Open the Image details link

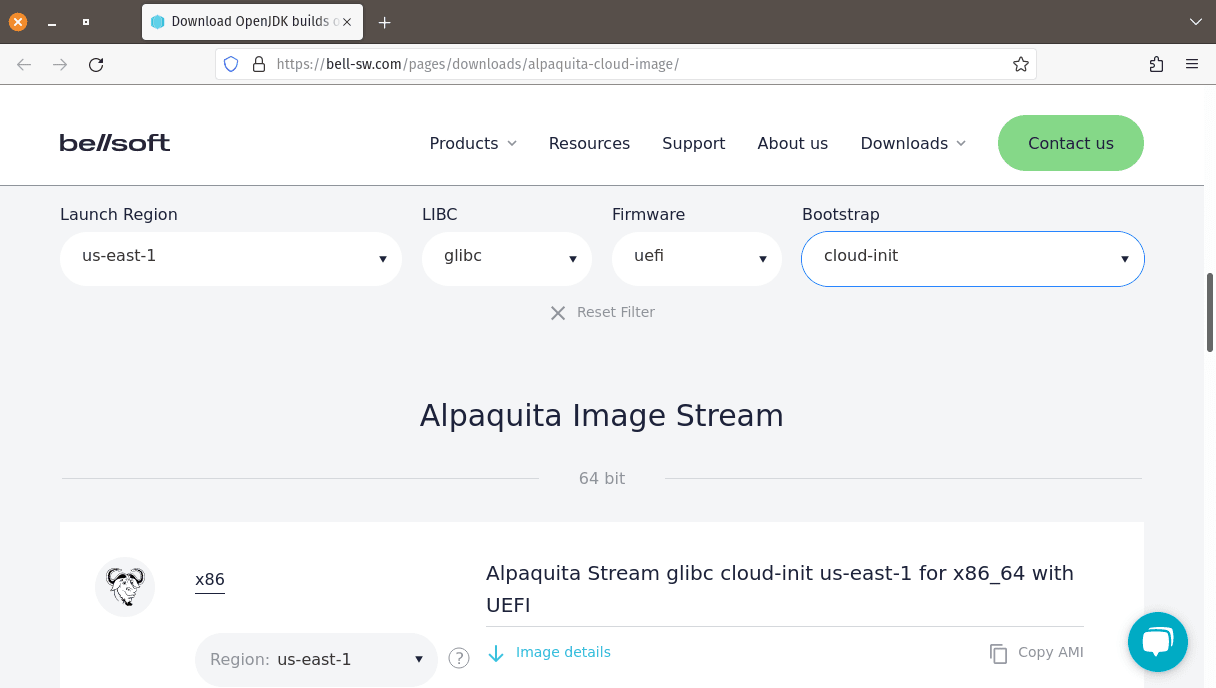563,652
